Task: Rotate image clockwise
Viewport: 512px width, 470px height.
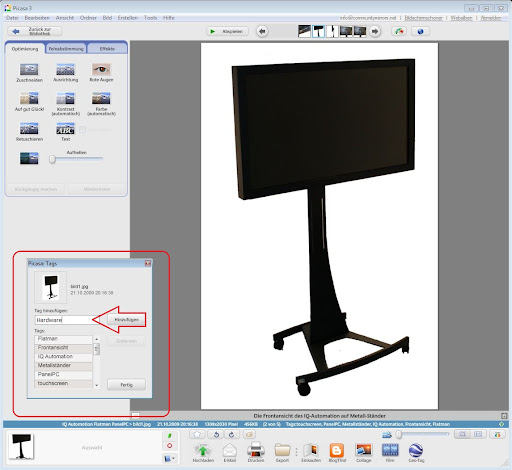Action: click(232, 434)
